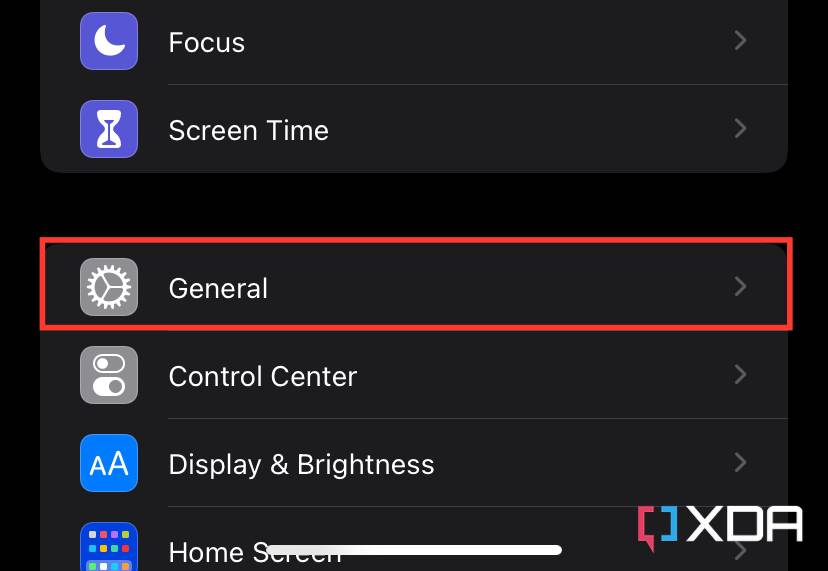Select the Display & Brightness label
The height and width of the screenshot is (571, 828).
click(x=301, y=465)
